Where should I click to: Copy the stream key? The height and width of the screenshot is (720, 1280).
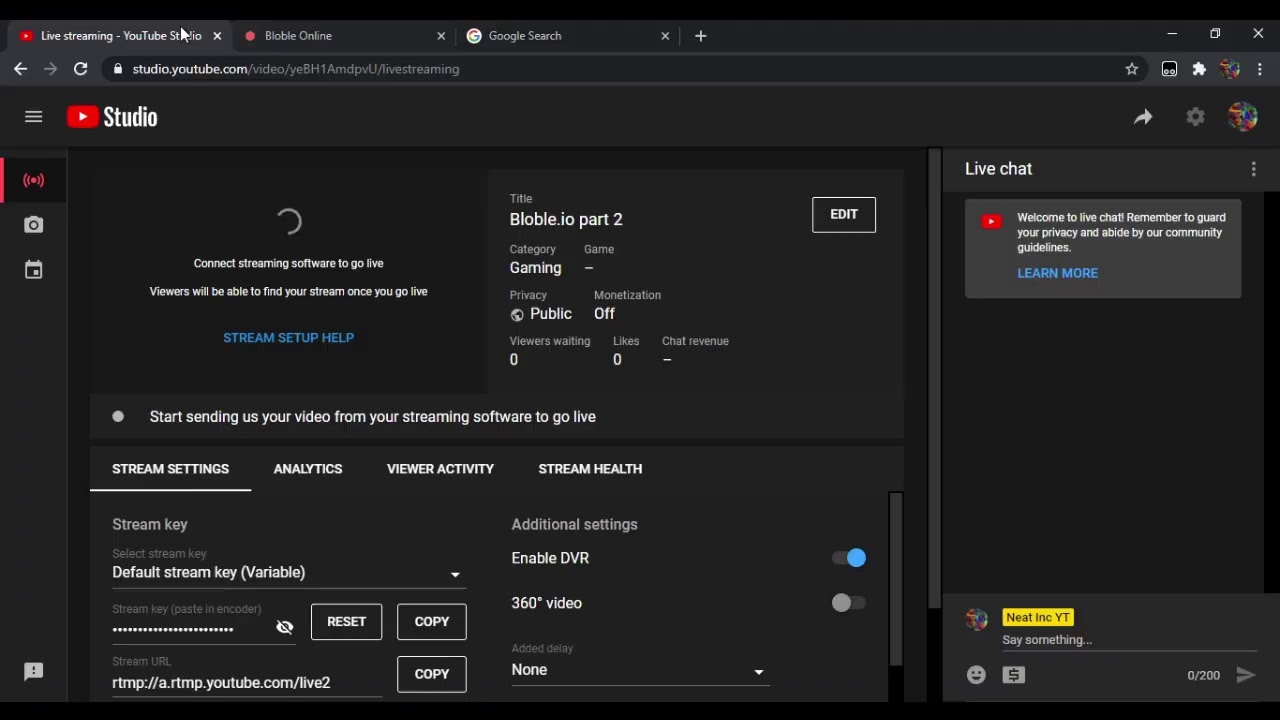tap(432, 622)
